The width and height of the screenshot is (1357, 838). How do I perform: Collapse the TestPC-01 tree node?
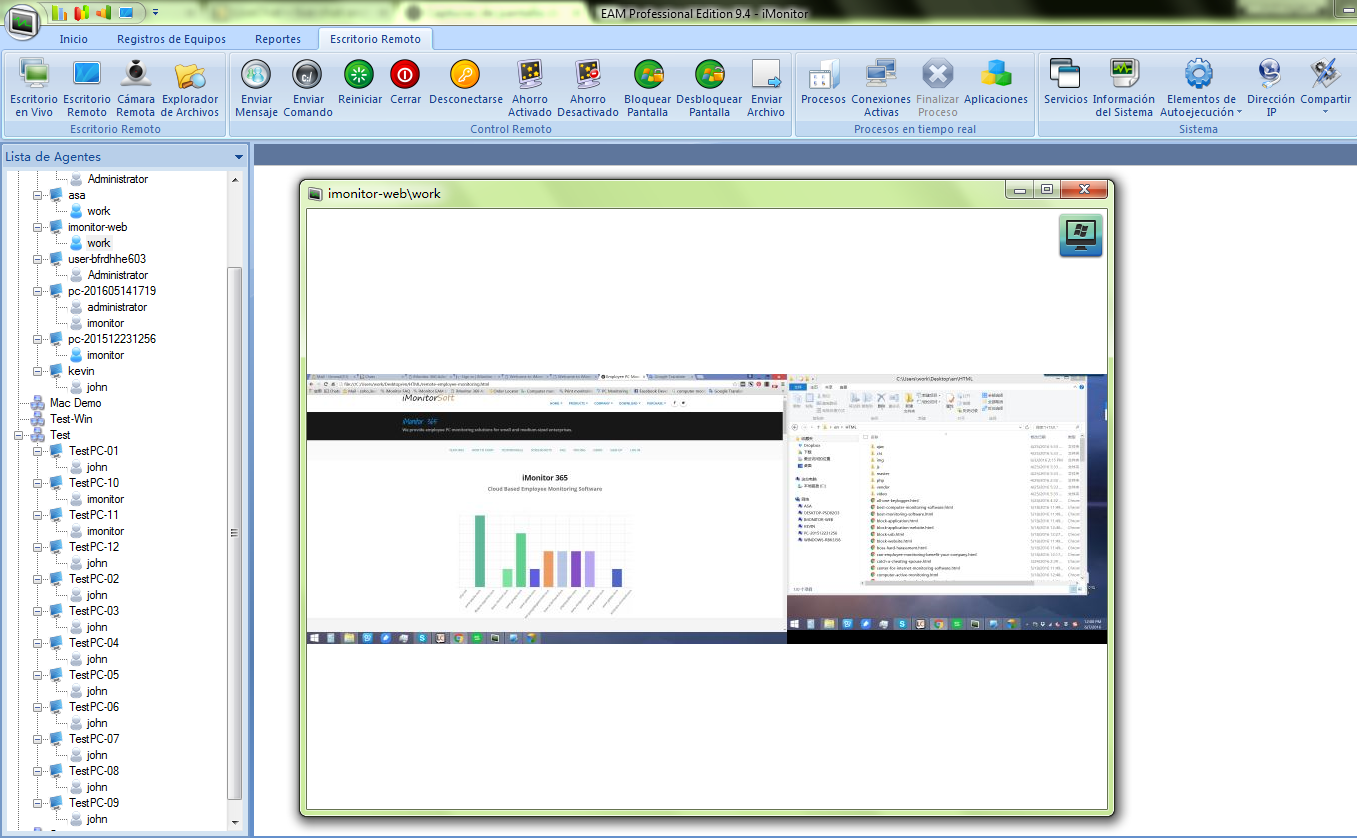tap(38, 451)
